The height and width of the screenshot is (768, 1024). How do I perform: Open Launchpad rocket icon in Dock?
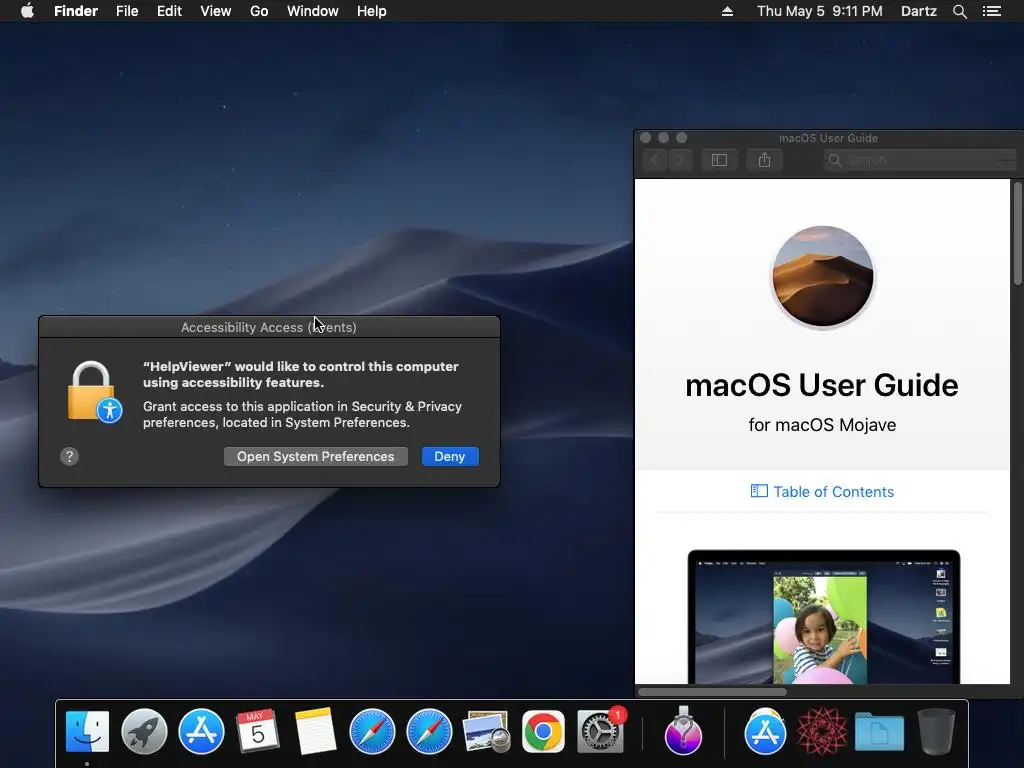(x=144, y=731)
